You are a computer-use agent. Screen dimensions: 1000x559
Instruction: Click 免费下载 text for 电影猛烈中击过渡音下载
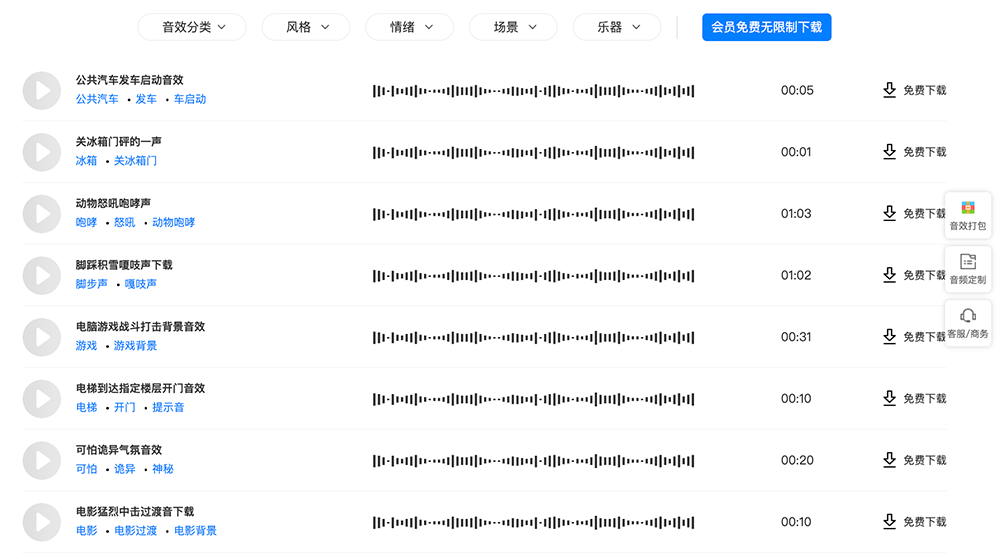click(x=925, y=522)
